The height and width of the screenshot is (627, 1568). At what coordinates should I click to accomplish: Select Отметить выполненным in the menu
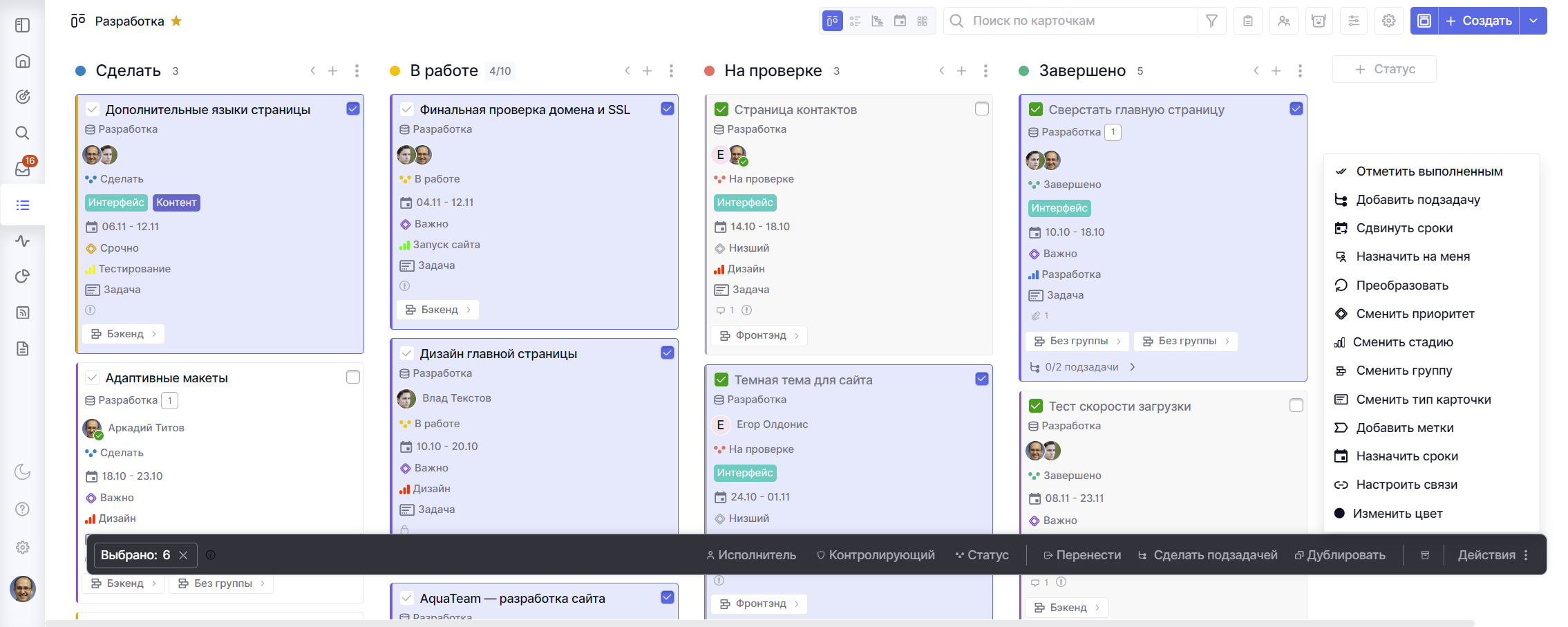[1428, 171]
